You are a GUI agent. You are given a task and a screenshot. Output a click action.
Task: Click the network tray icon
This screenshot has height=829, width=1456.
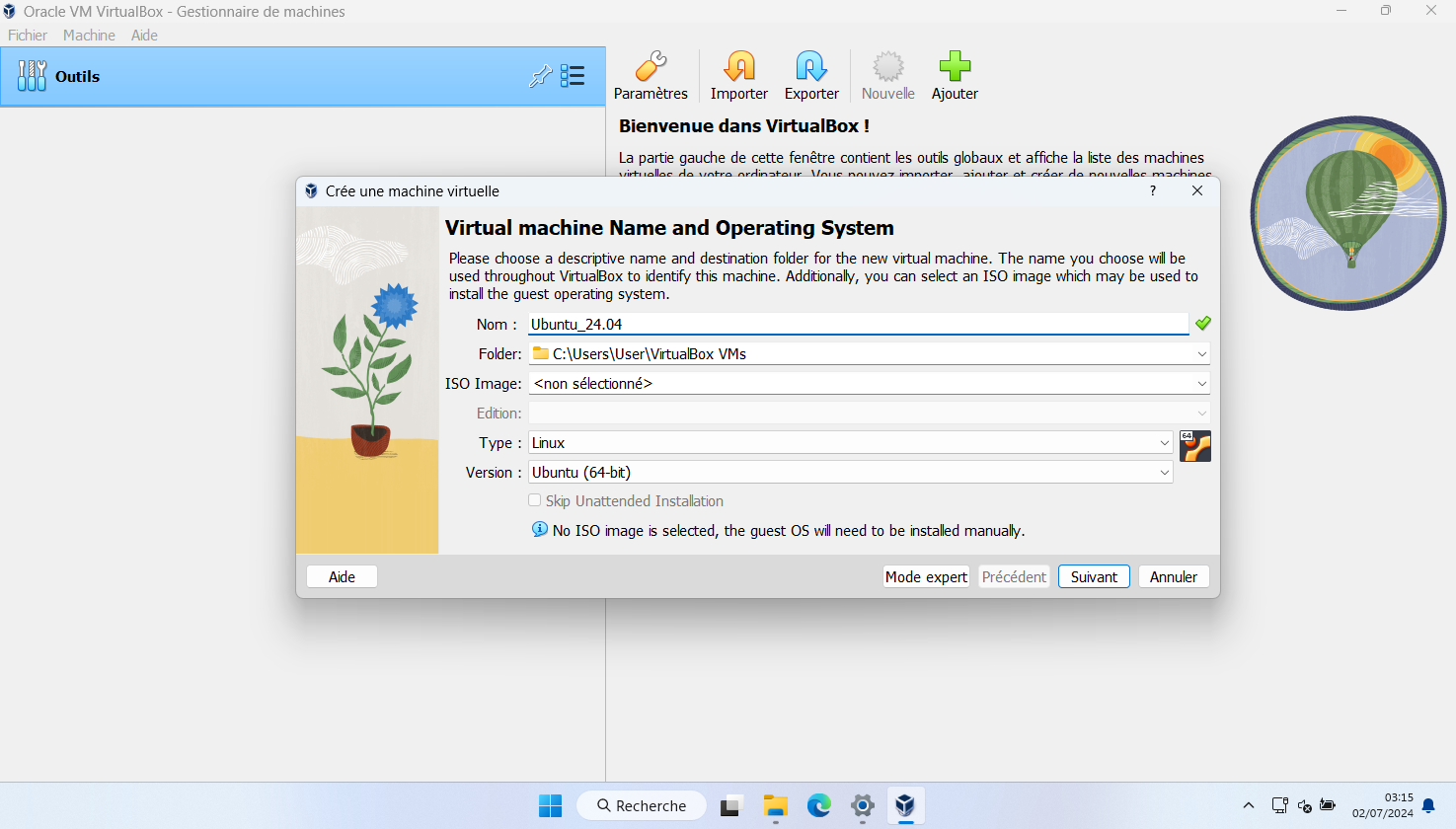[1279, 805]
